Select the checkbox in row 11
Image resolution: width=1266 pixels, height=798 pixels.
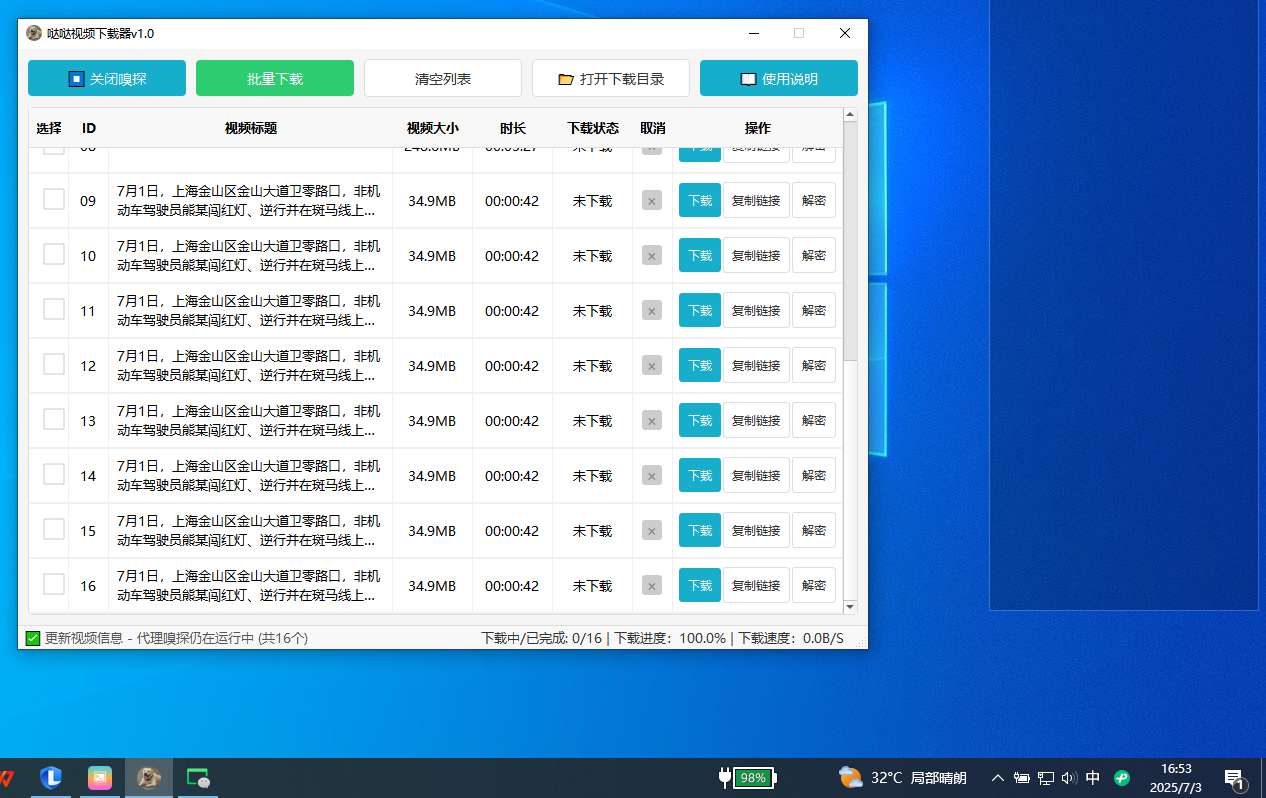pyautogui.click(x=54, y=309)
